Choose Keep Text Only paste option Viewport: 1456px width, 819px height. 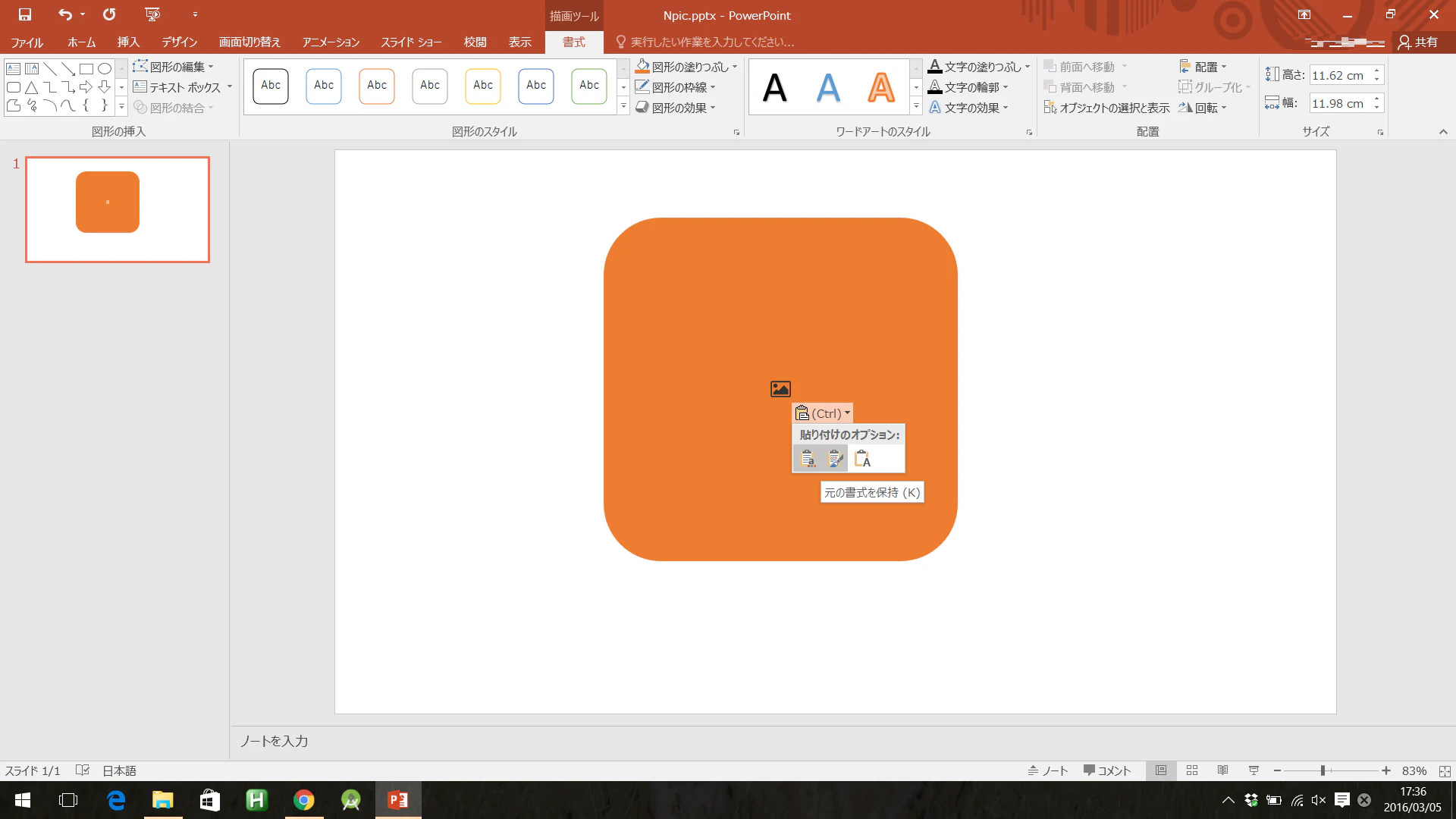862,459
